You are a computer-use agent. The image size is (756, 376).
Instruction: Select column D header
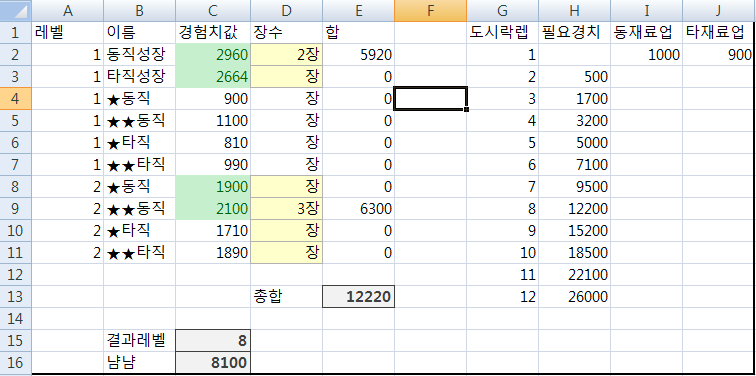[286, 11]
